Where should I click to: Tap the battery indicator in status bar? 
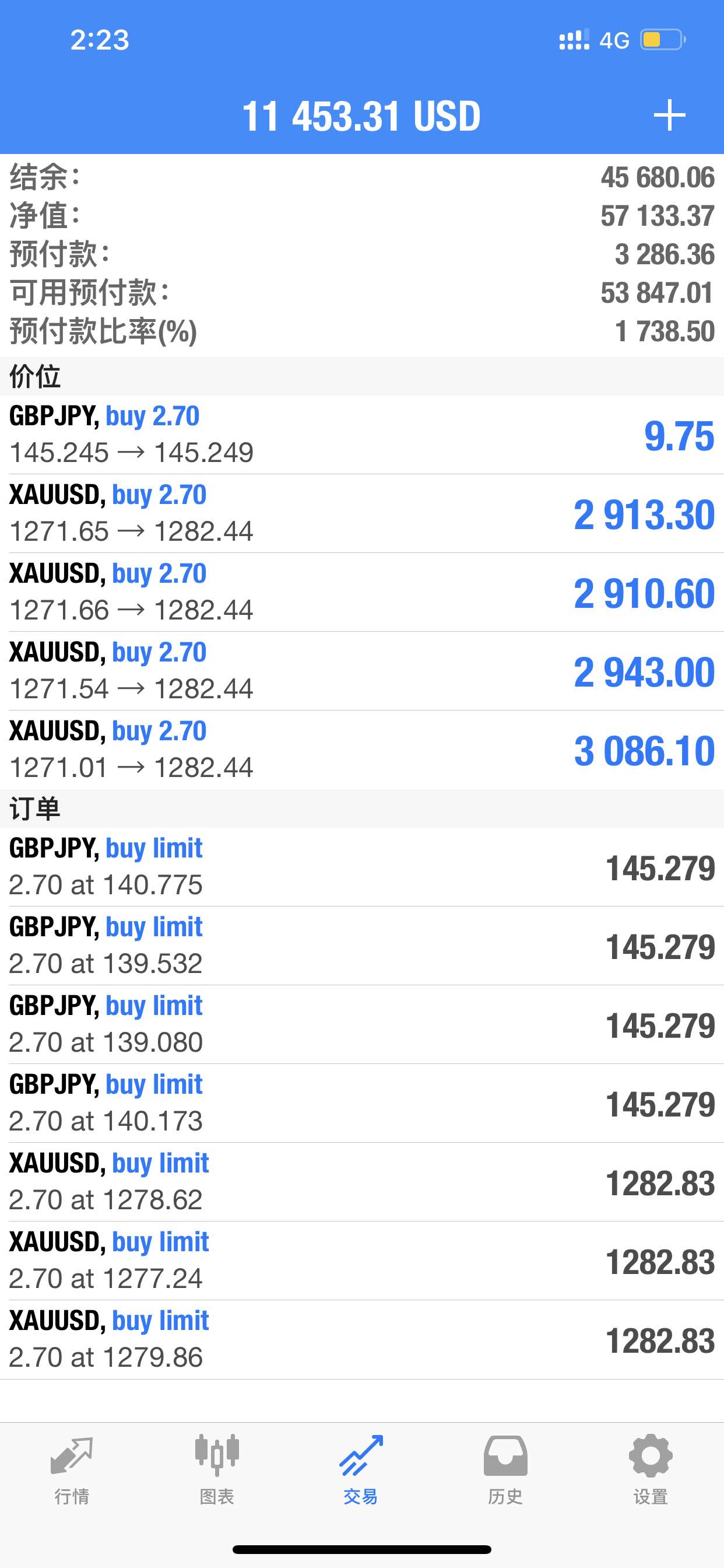(663, 40)
